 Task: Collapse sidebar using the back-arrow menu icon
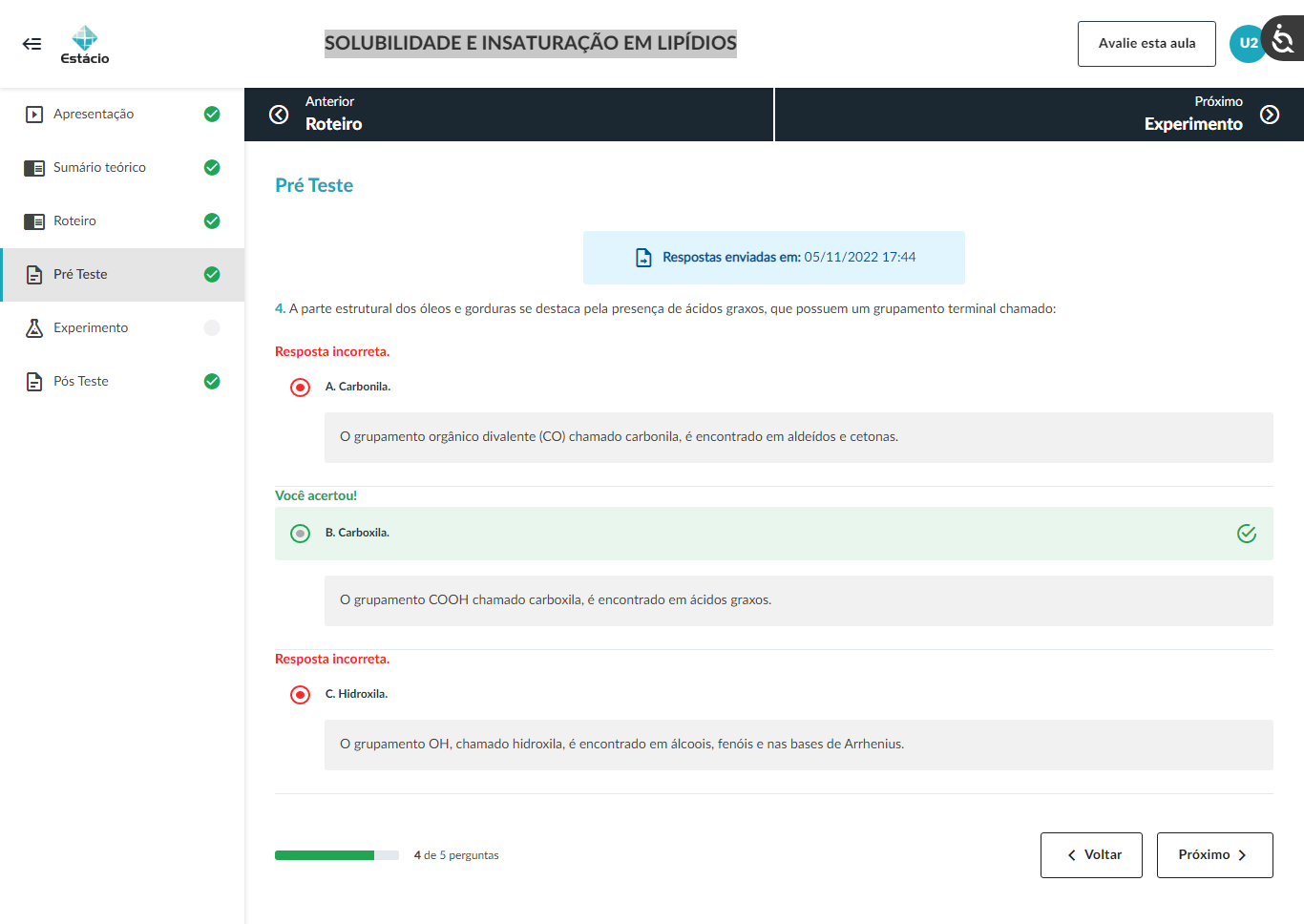click(x=32, y=44)
